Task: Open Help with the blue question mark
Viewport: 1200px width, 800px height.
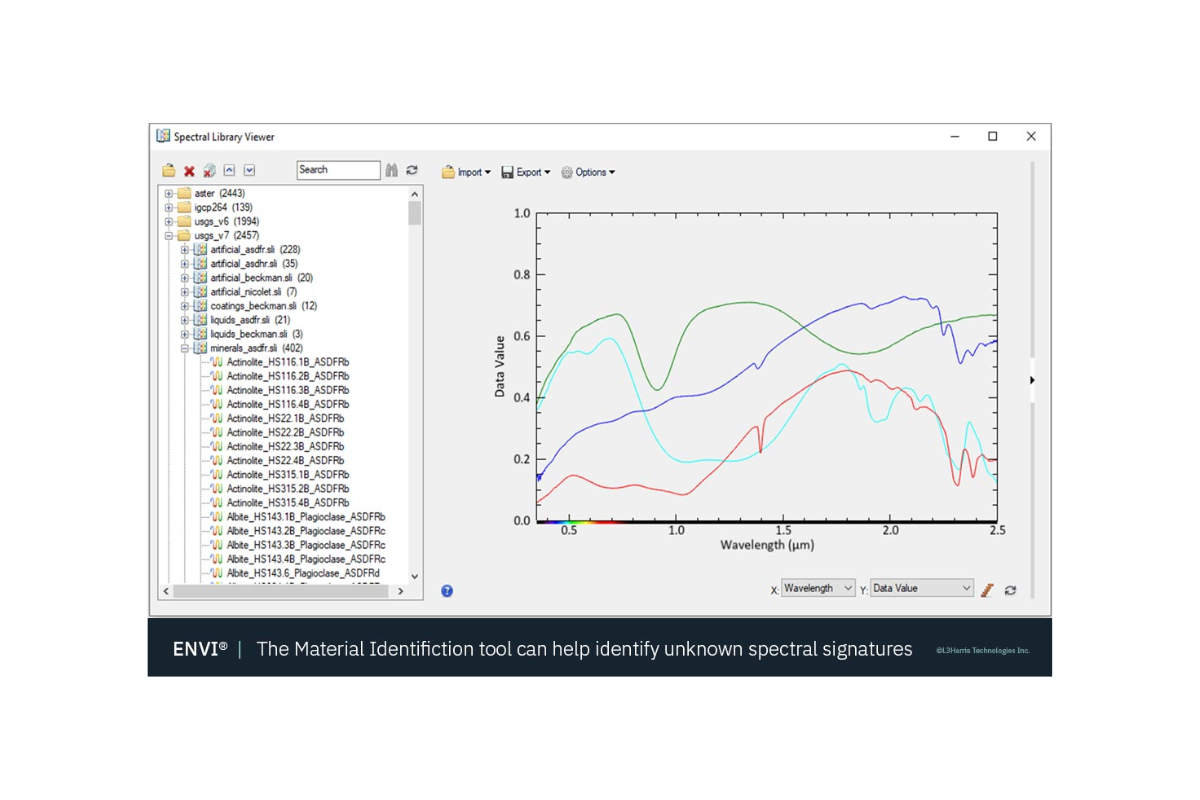Action: (446, 591)
